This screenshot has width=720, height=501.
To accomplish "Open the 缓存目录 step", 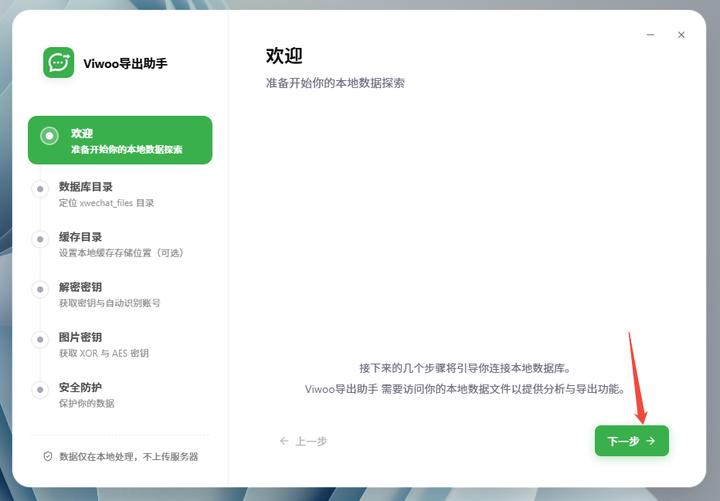I will pos(119,244).
